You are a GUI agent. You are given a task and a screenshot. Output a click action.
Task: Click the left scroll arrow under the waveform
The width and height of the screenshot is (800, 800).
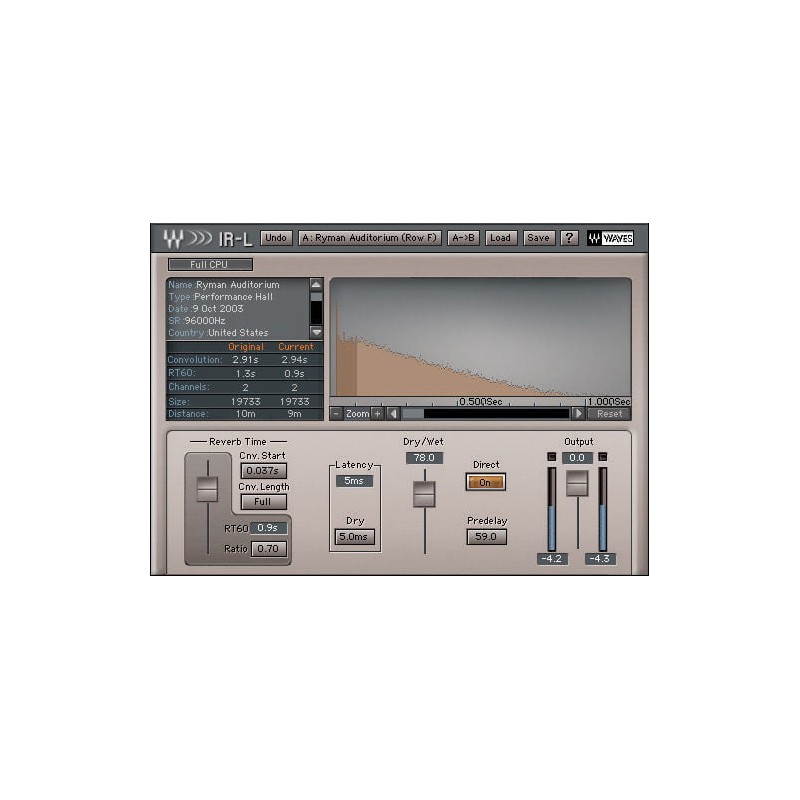(391, 412)
